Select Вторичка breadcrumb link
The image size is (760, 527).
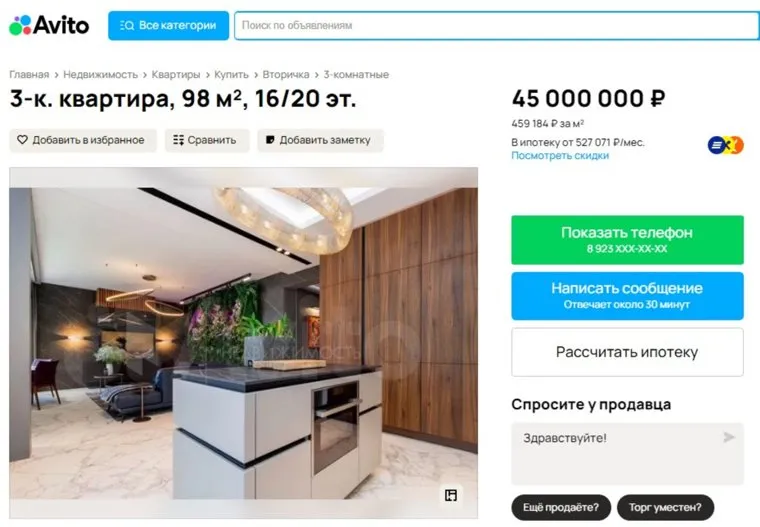(286, 75)
